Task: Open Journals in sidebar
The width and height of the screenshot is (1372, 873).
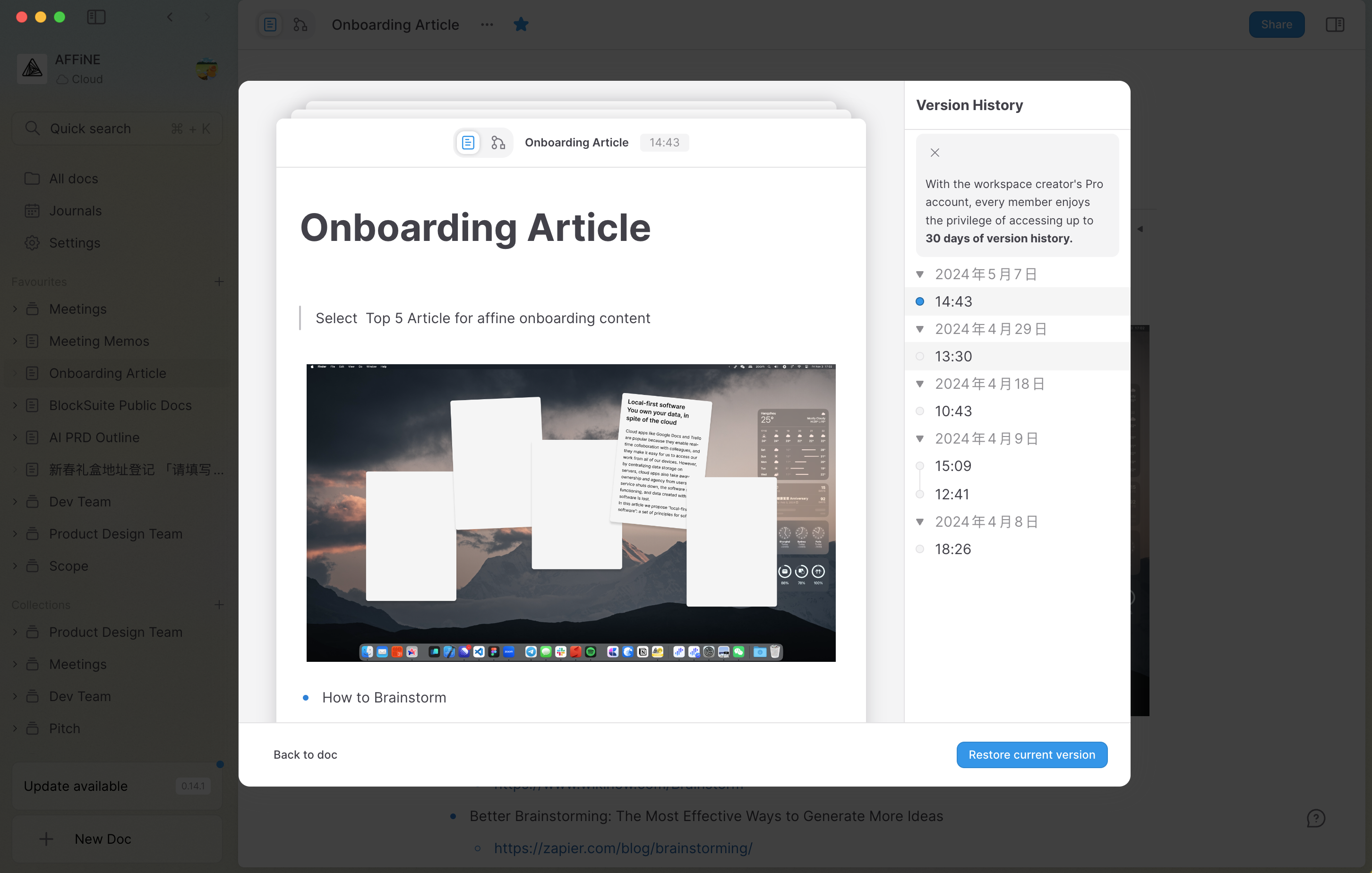Action: [x=75, y=211]
